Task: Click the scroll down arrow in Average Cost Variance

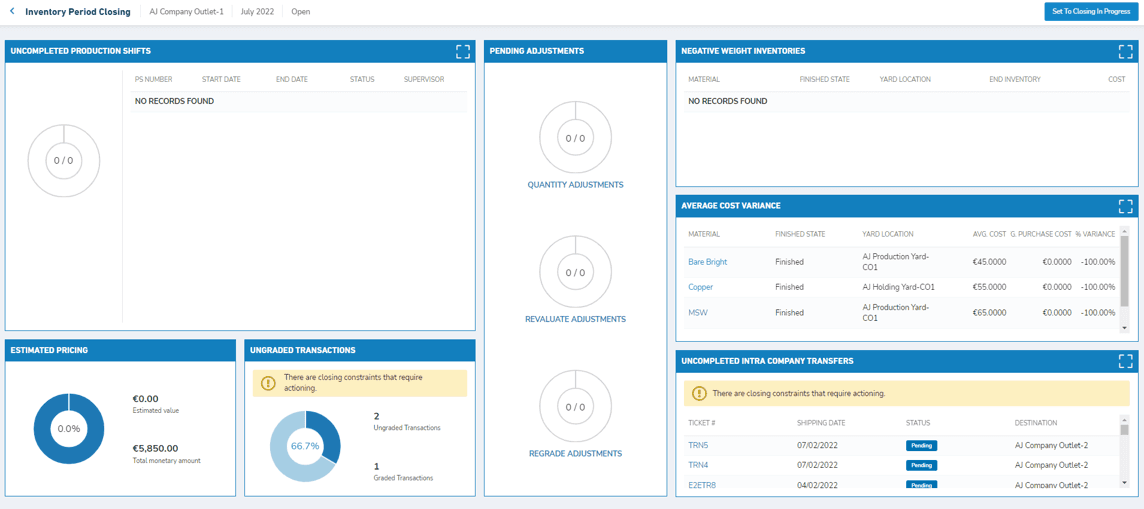Action: coord(1124,329)
